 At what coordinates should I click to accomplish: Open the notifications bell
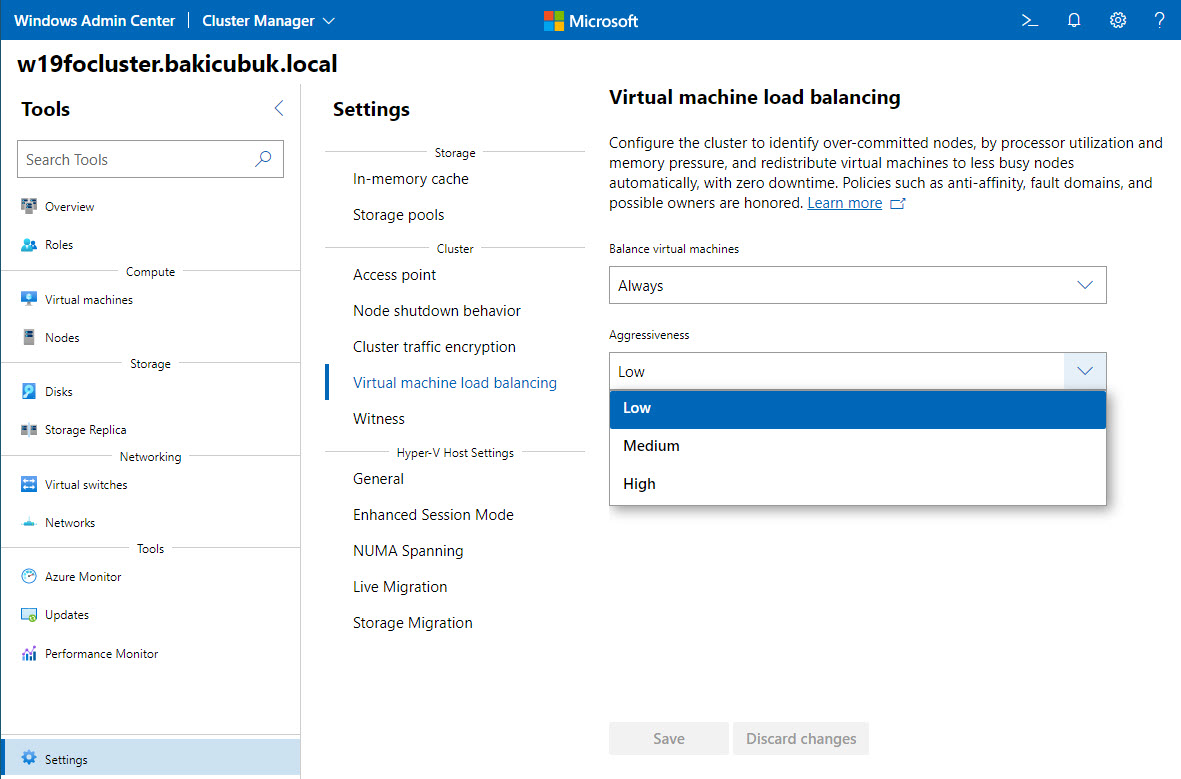click(x=1074, y=20)
